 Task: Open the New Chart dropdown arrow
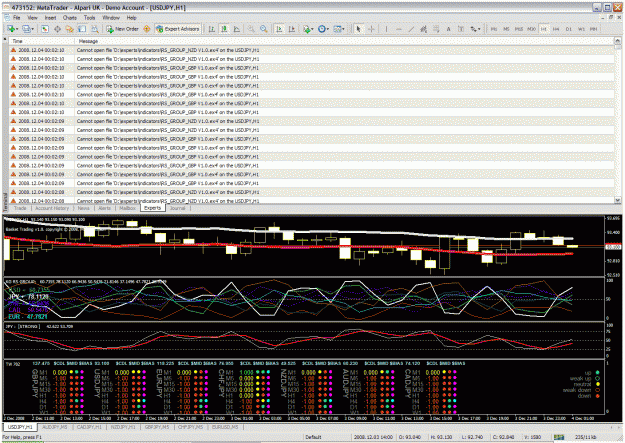pos(17,29)
